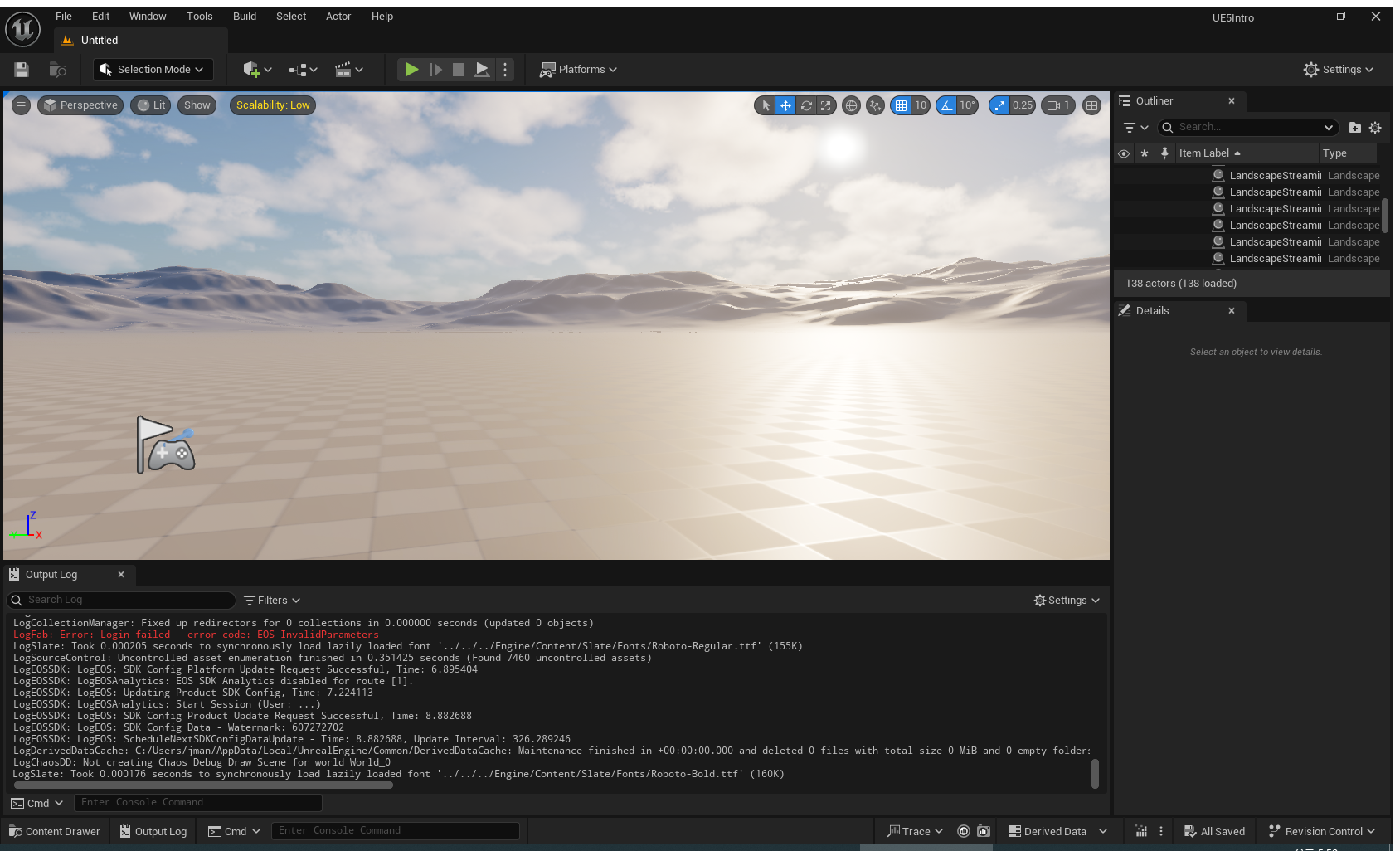
Task: Open the grid snap value 10 menu
Action: point(921,105)
